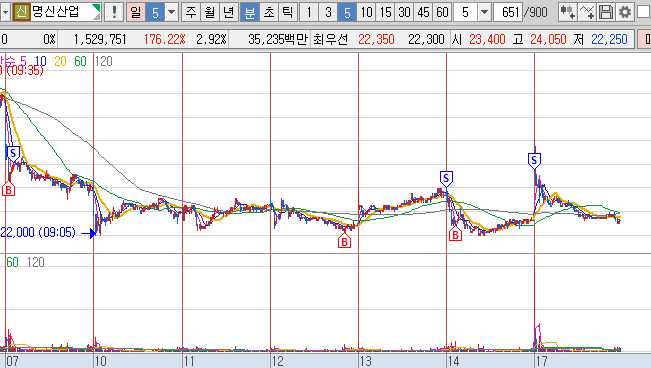
Task: Select the 30 minute interval button
Action: pyautogui.click(x=404, y=12)
